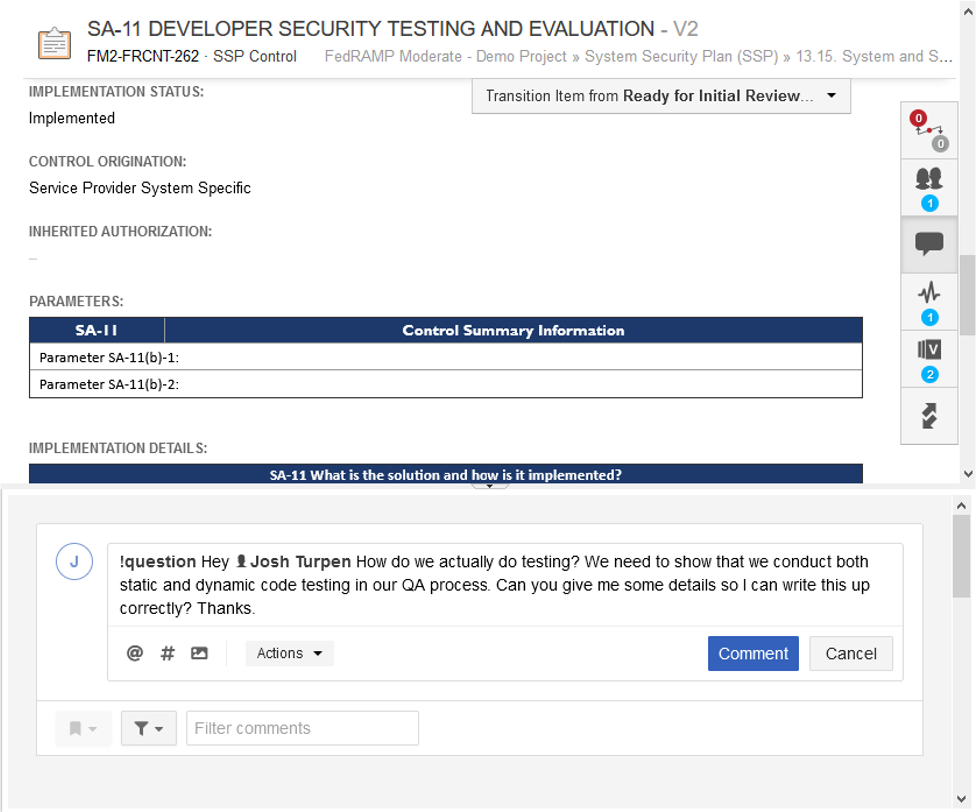The width and height of the screenshot is (977, 812).
Task: Click the # hashtag item link icon
Action: pos(168,653)
